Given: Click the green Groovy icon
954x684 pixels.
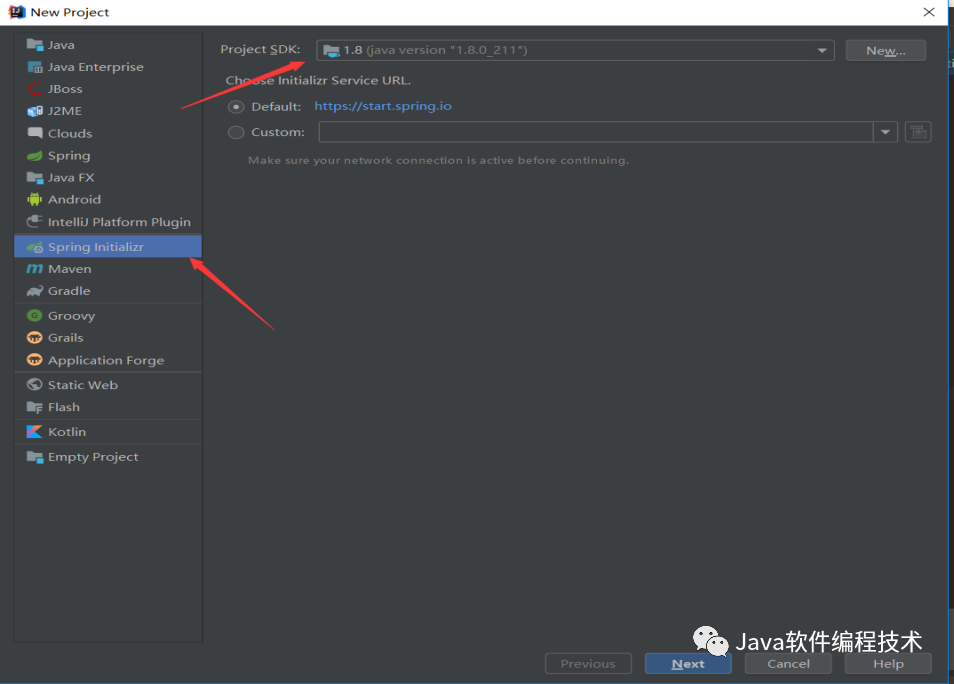Looking at the screenshot, I should click(x=35, y=316).
